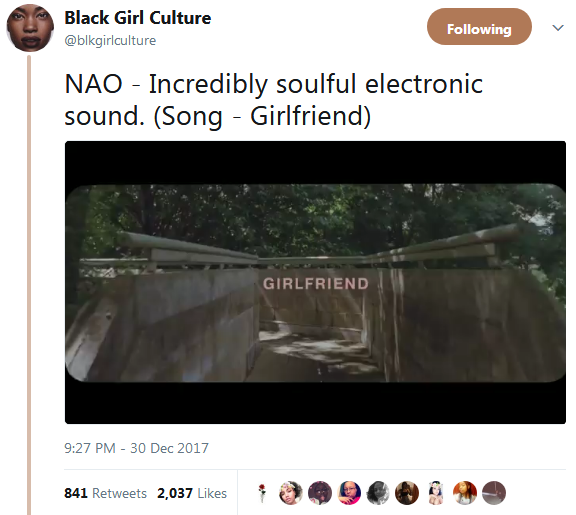The height and width of the screenshot is (515, 576).
Task: Toggle the Following button to unfollow
Action: (x=479, y=27)
